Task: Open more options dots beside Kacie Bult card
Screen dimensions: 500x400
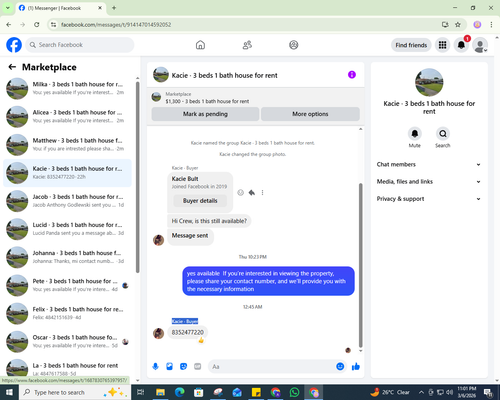Action: point(262,192)
